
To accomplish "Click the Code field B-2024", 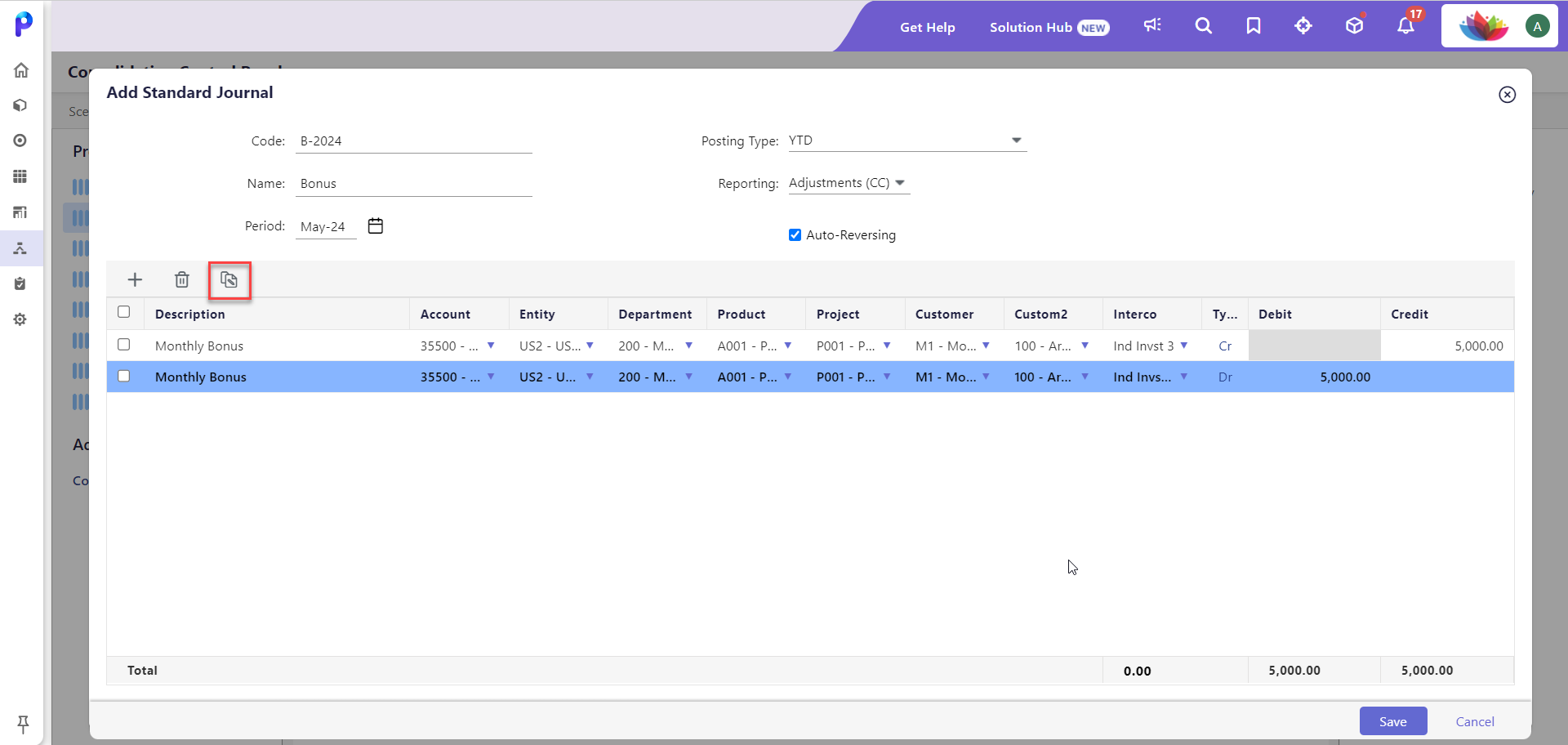I will 414,141.
